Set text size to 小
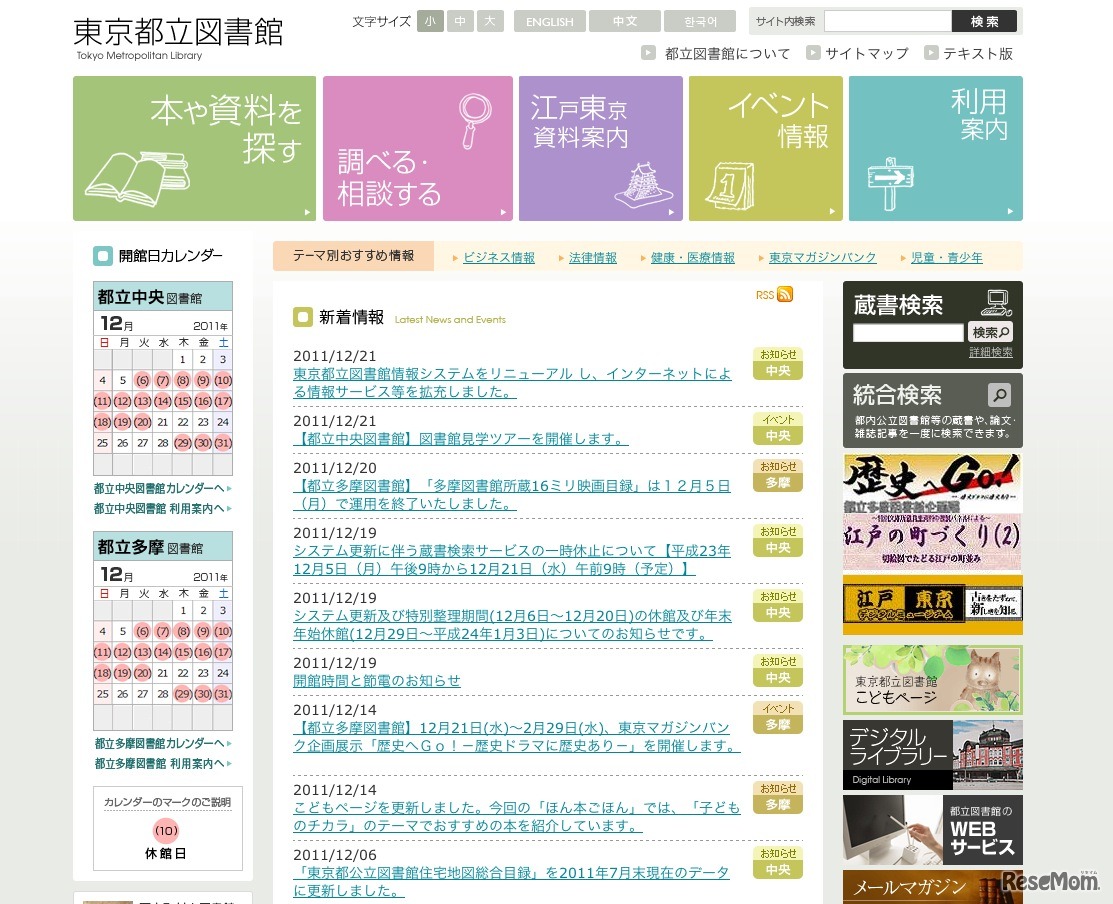The image size is (1113, 904). tap(430, 21)
